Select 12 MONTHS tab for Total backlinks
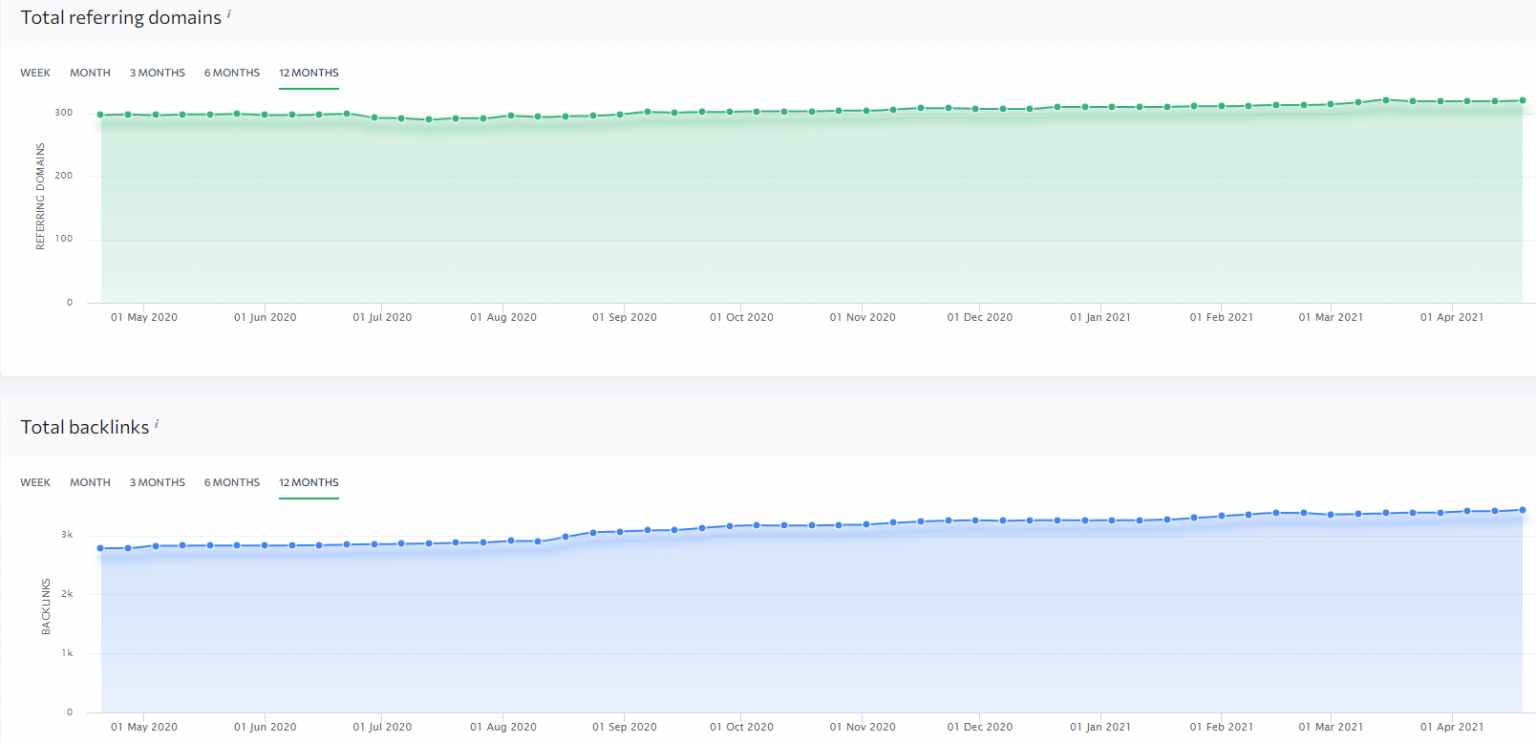Viewport: 1536px width, 743px height. pos(309,483)
